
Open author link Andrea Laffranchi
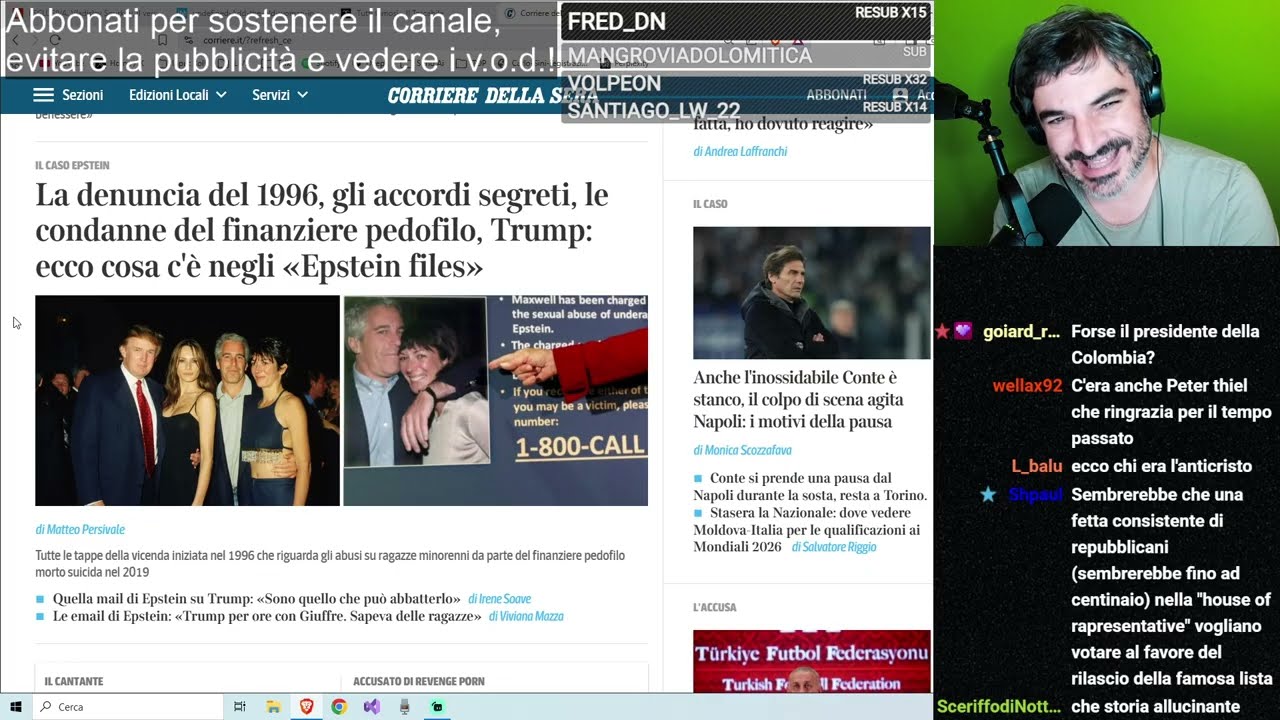[x=740, y=151]
